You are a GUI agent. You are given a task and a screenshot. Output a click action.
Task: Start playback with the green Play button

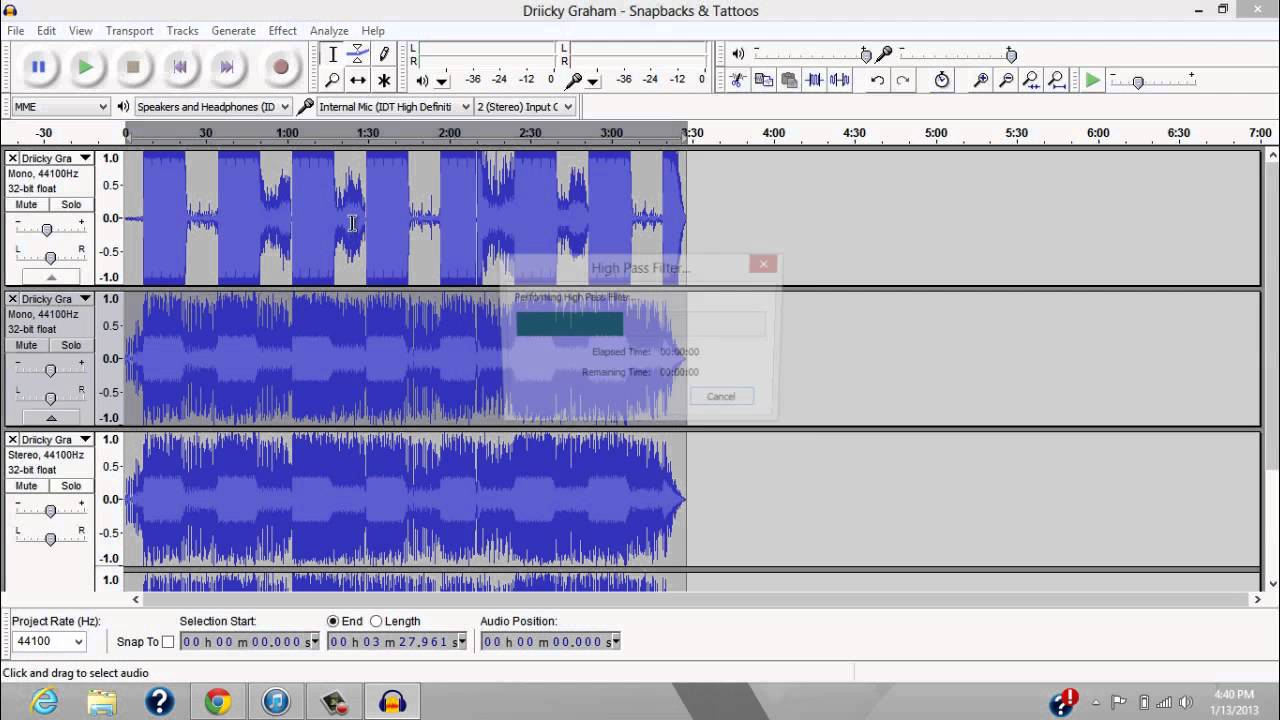click(x=86, y=67)
